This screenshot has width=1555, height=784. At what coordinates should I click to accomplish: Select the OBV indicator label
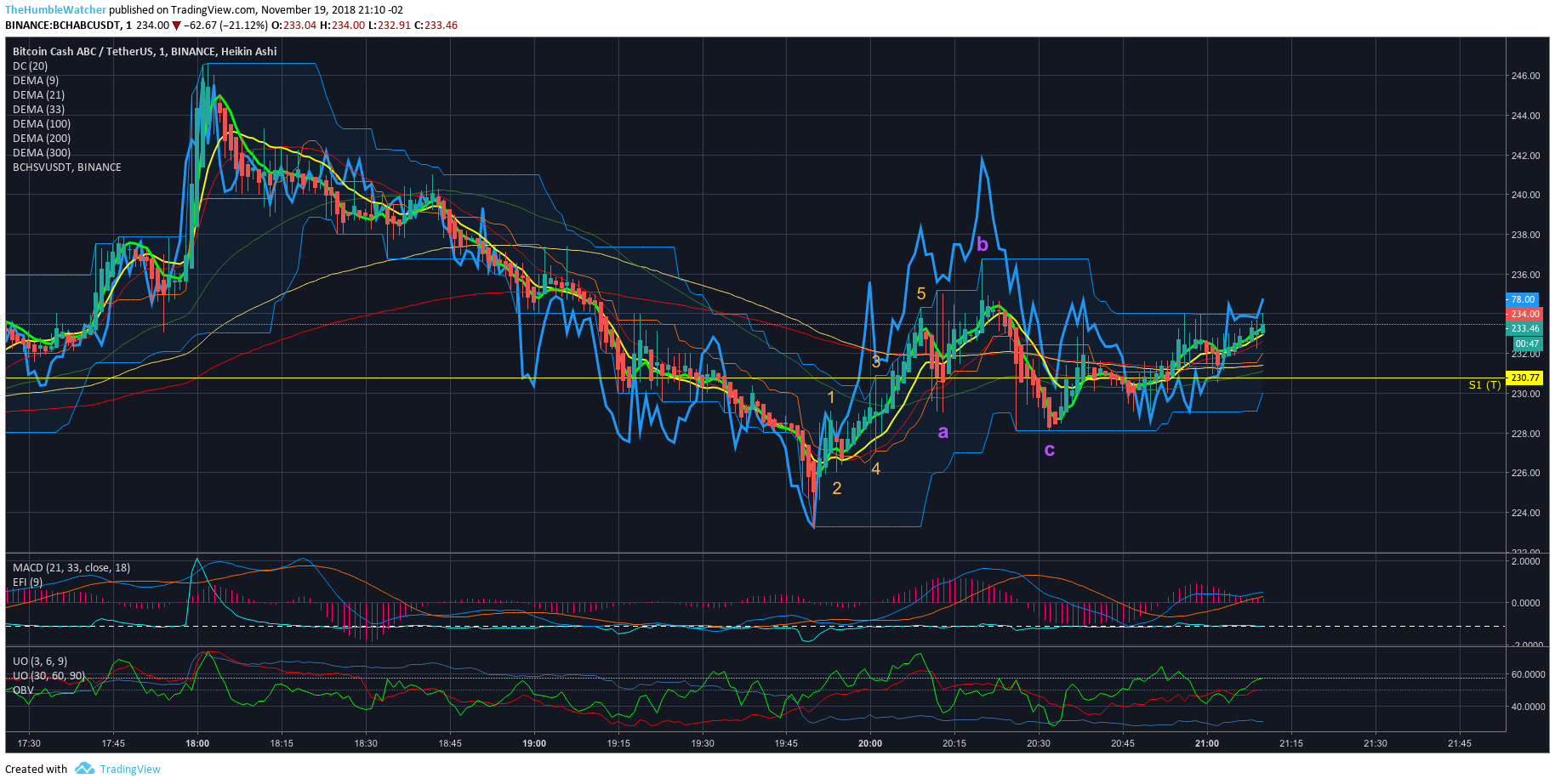[23, 690]
